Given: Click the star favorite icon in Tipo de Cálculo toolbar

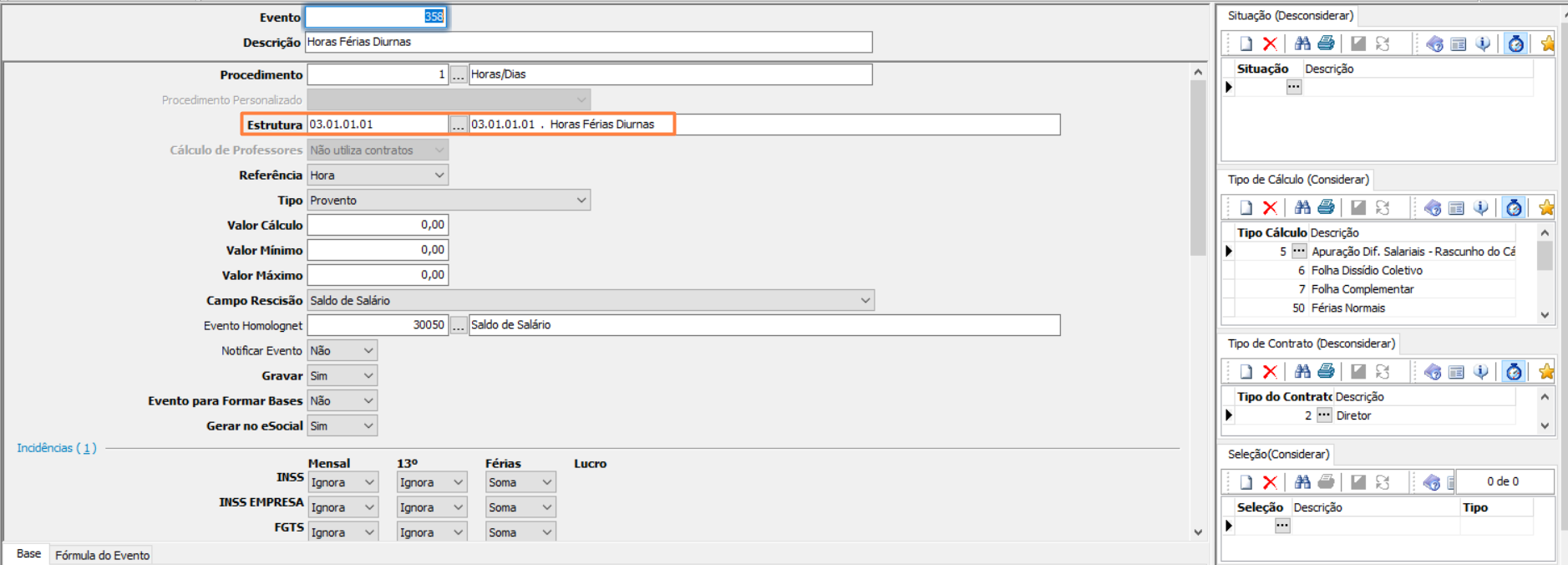Looking at the screenshot, I should 1546,207.
